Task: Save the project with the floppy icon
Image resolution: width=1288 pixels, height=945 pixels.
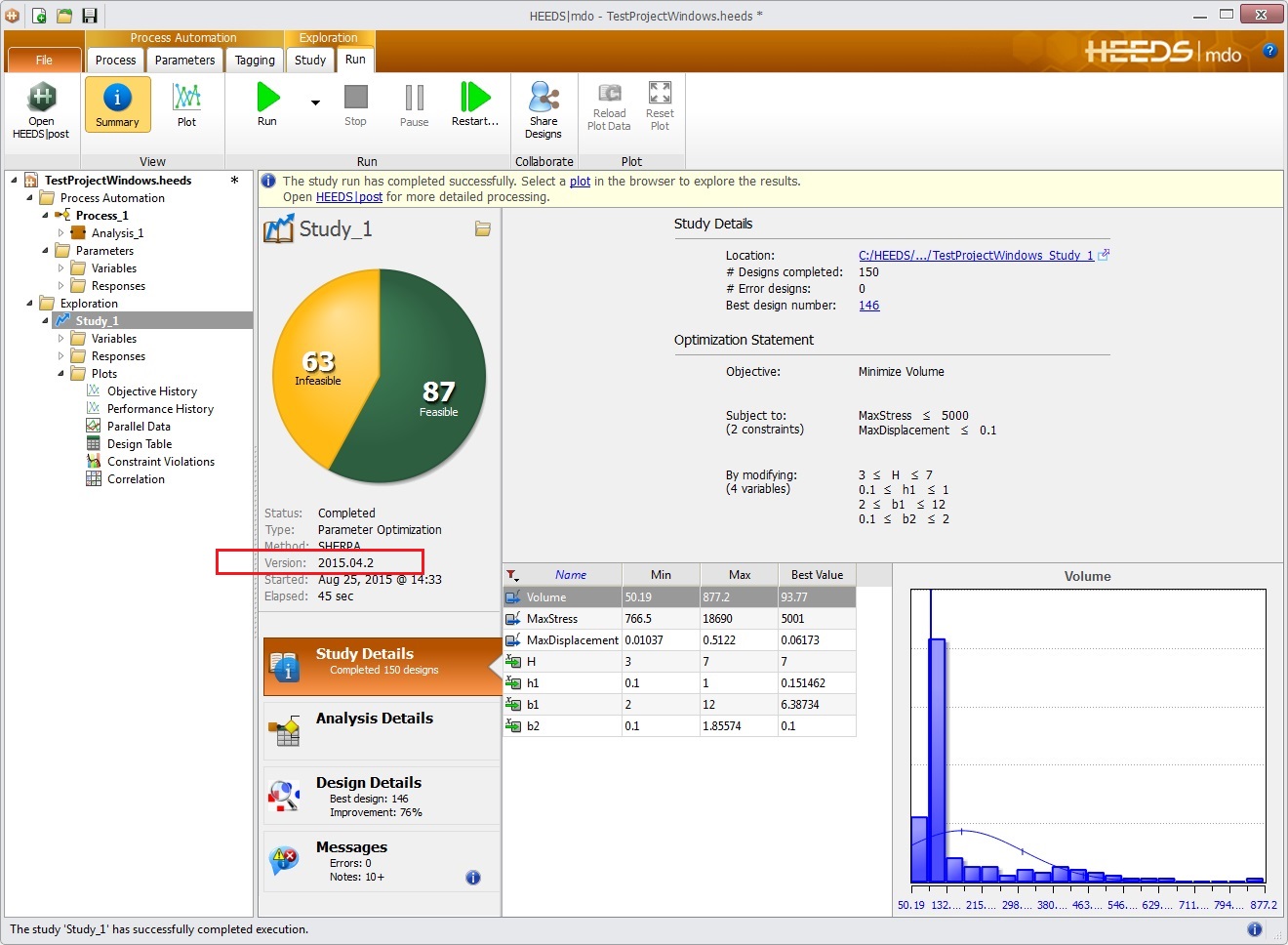Action: coord(90,16)
